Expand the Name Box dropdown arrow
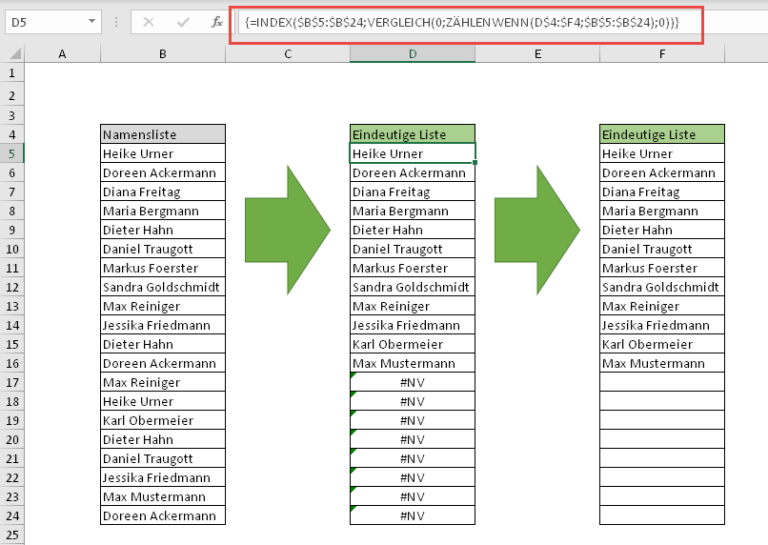 (x=93, y=21)
